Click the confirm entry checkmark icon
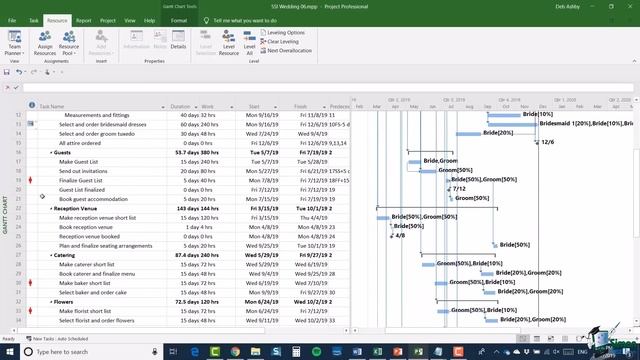Image resolution: width=640 pixels, height=360 pixels. [16, 87]
